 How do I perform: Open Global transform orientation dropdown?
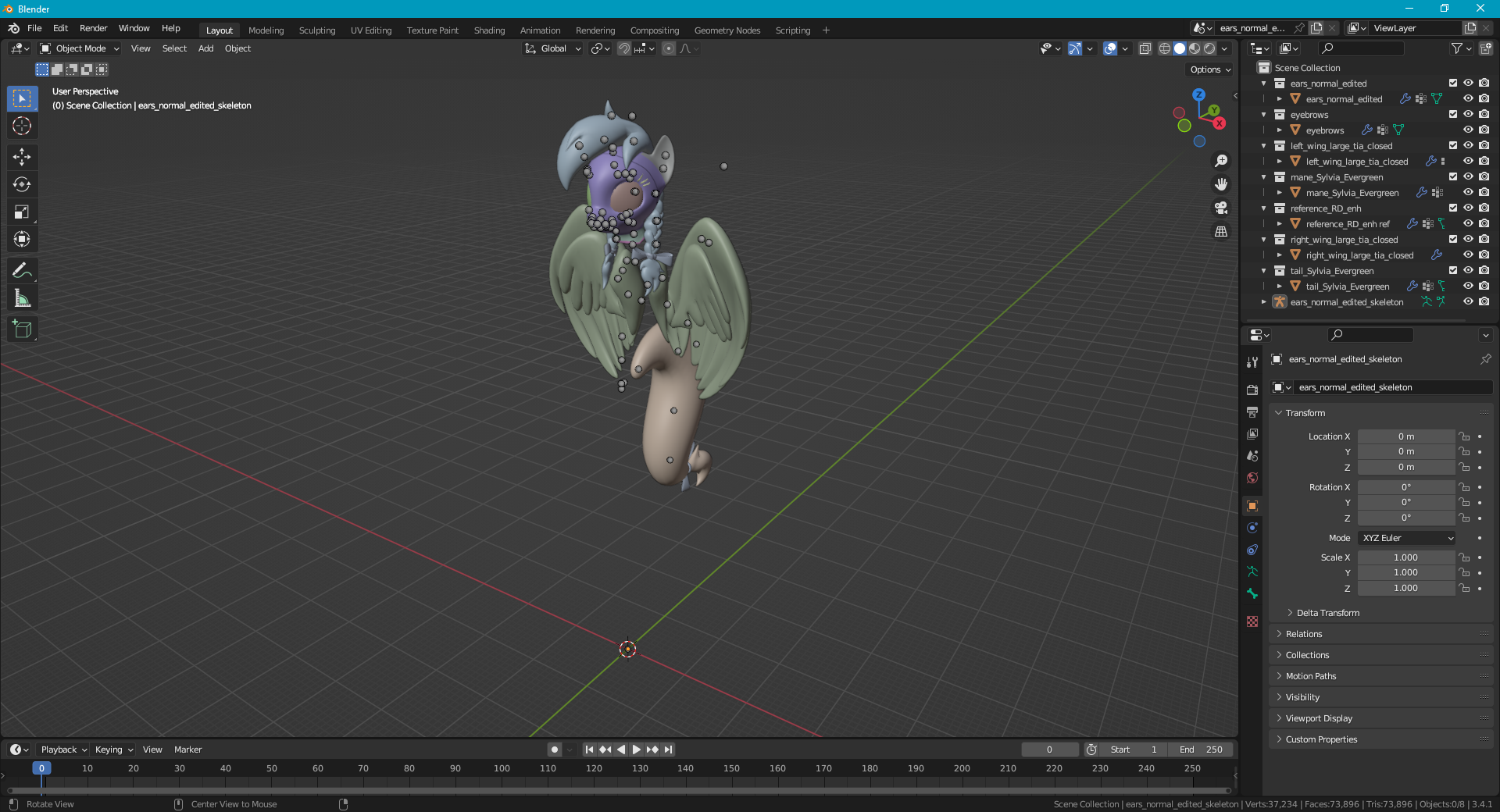(552, 48)
